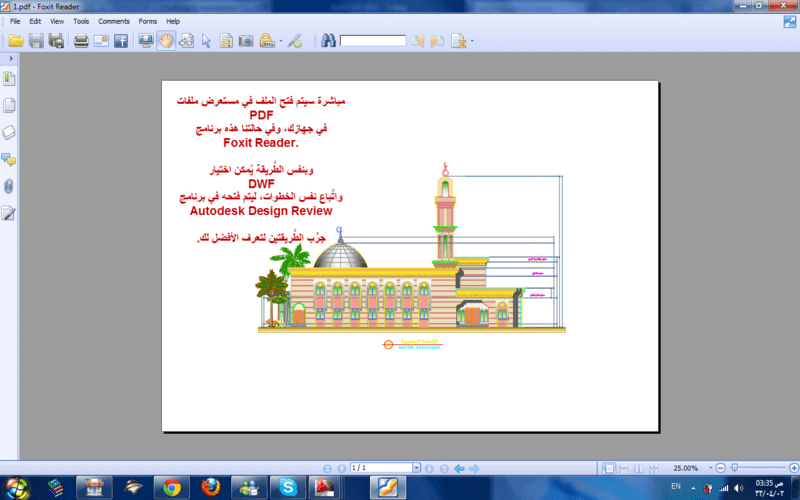Click the Open file folder icon
This screenshot has height=500, width=800.
click(x=15, y=41)
